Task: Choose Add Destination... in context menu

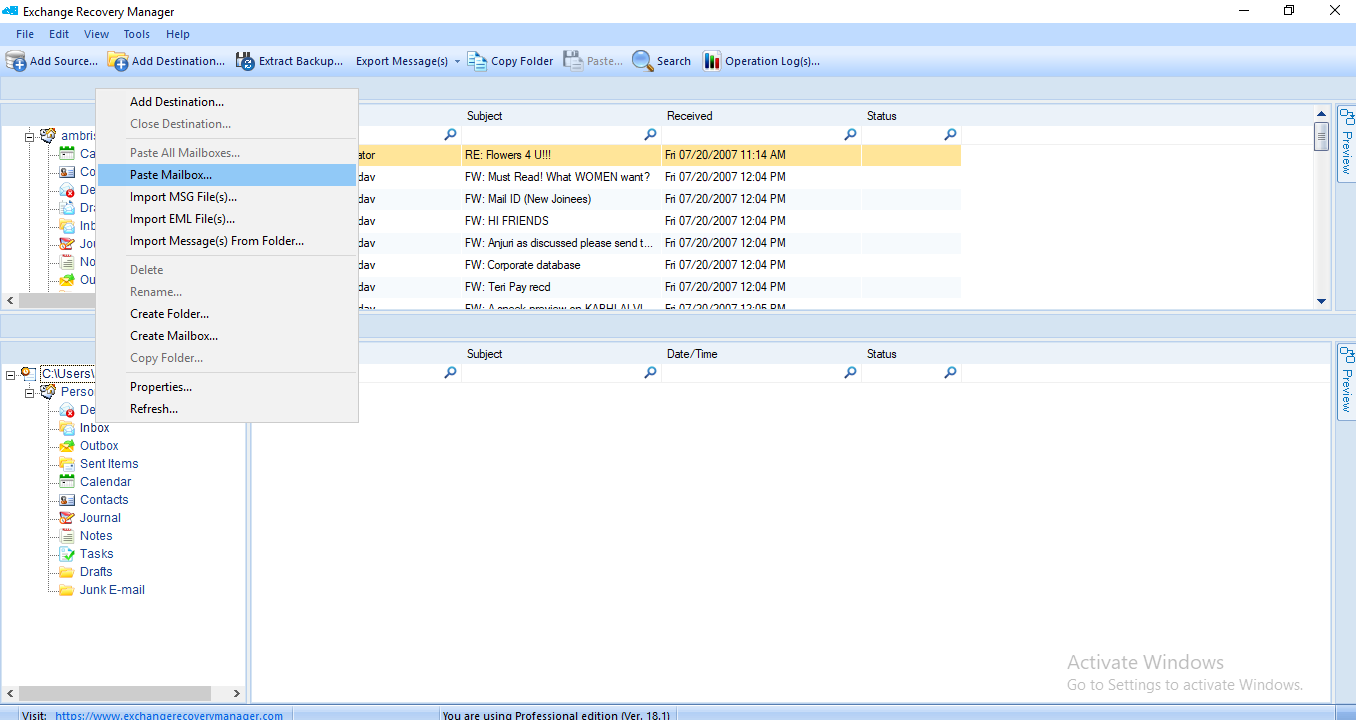Action: [227, 102]
